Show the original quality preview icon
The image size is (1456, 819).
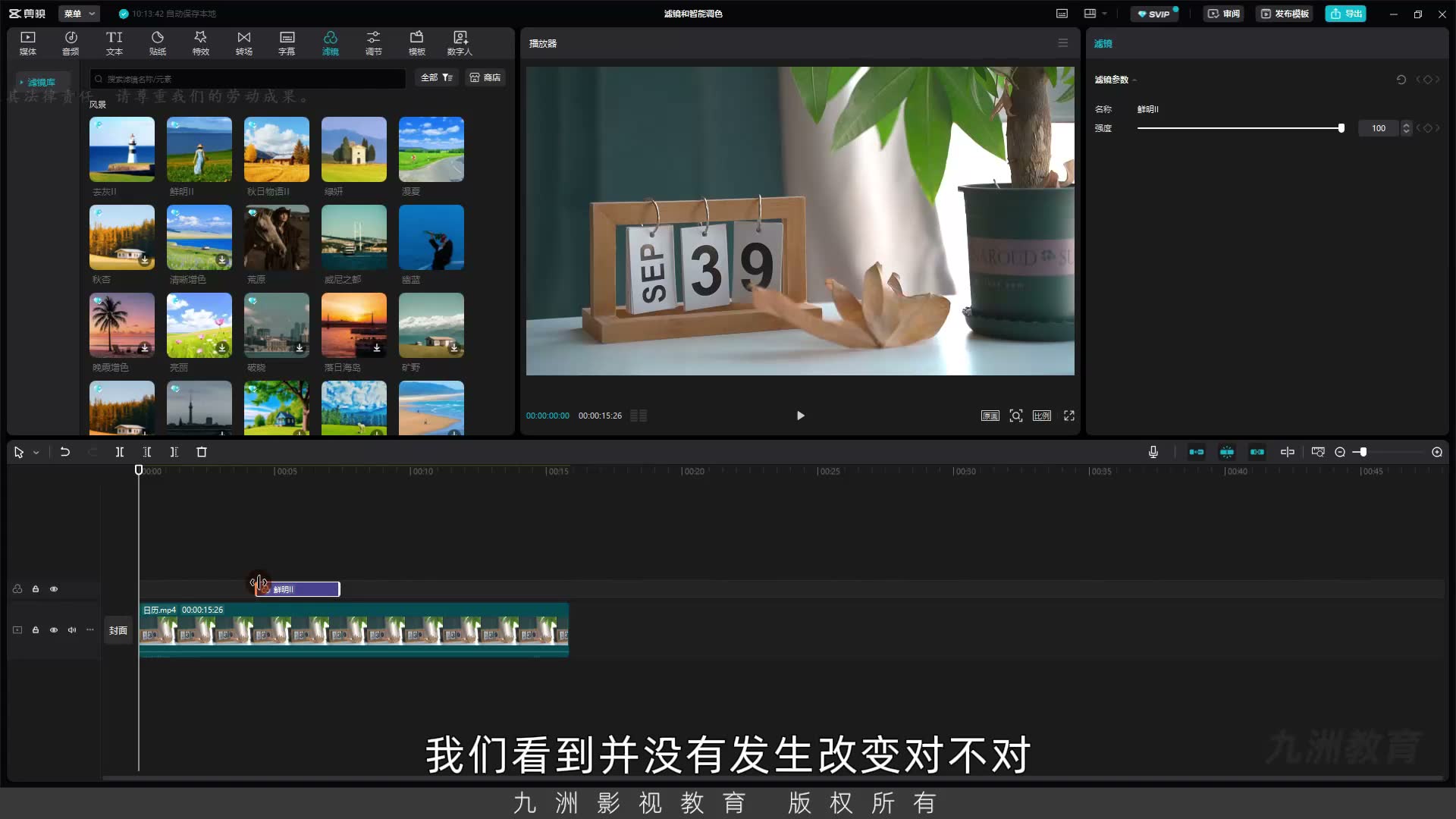coord(990,416)
